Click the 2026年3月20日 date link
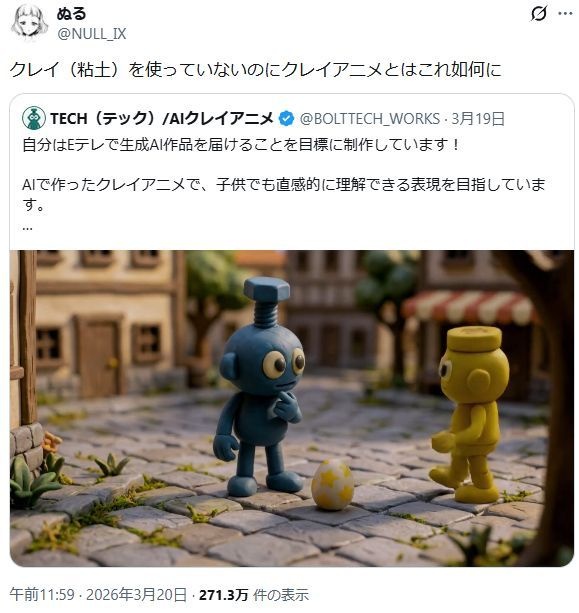 136,595
